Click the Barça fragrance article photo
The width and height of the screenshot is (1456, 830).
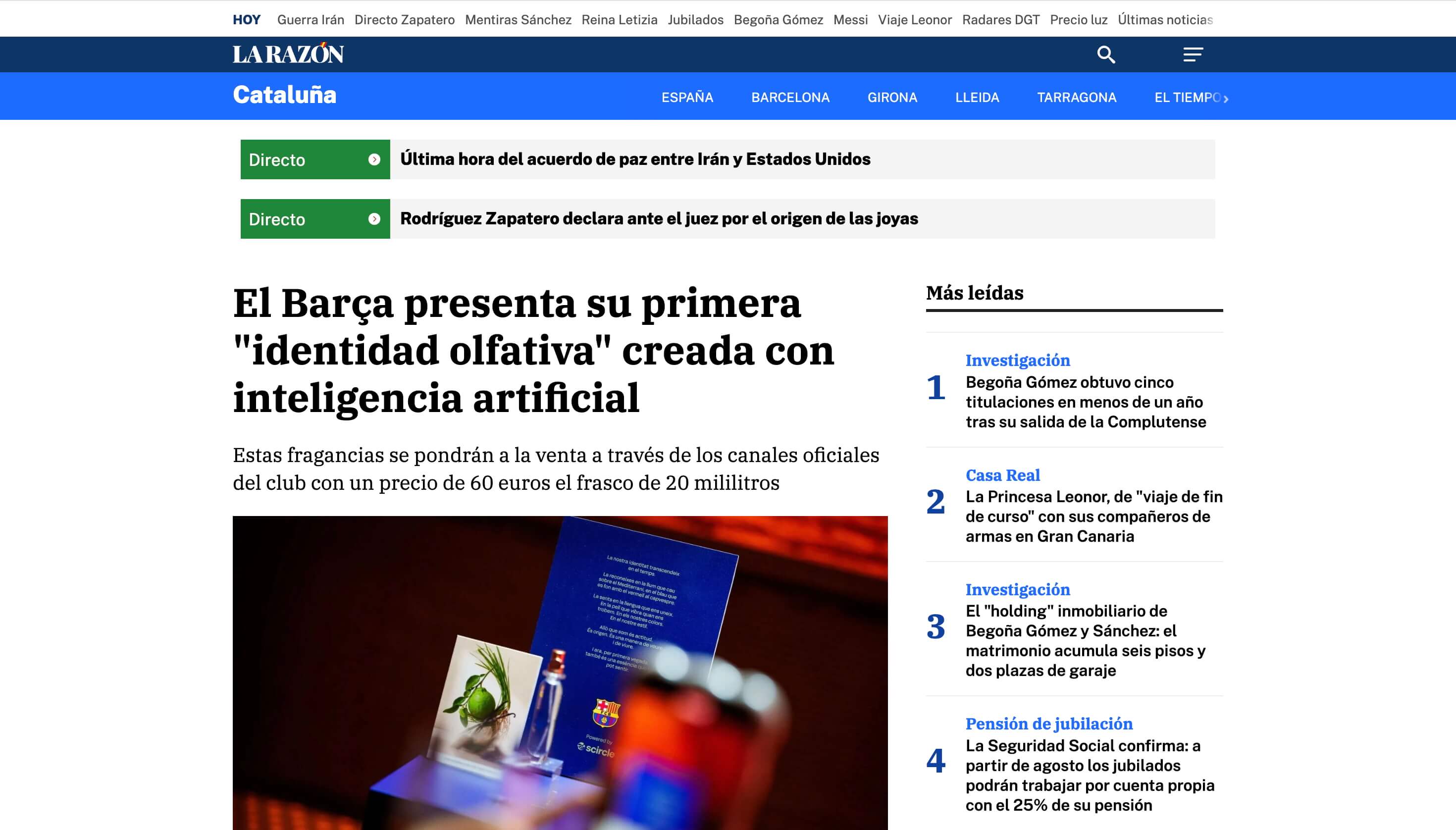tap(560, 673)
